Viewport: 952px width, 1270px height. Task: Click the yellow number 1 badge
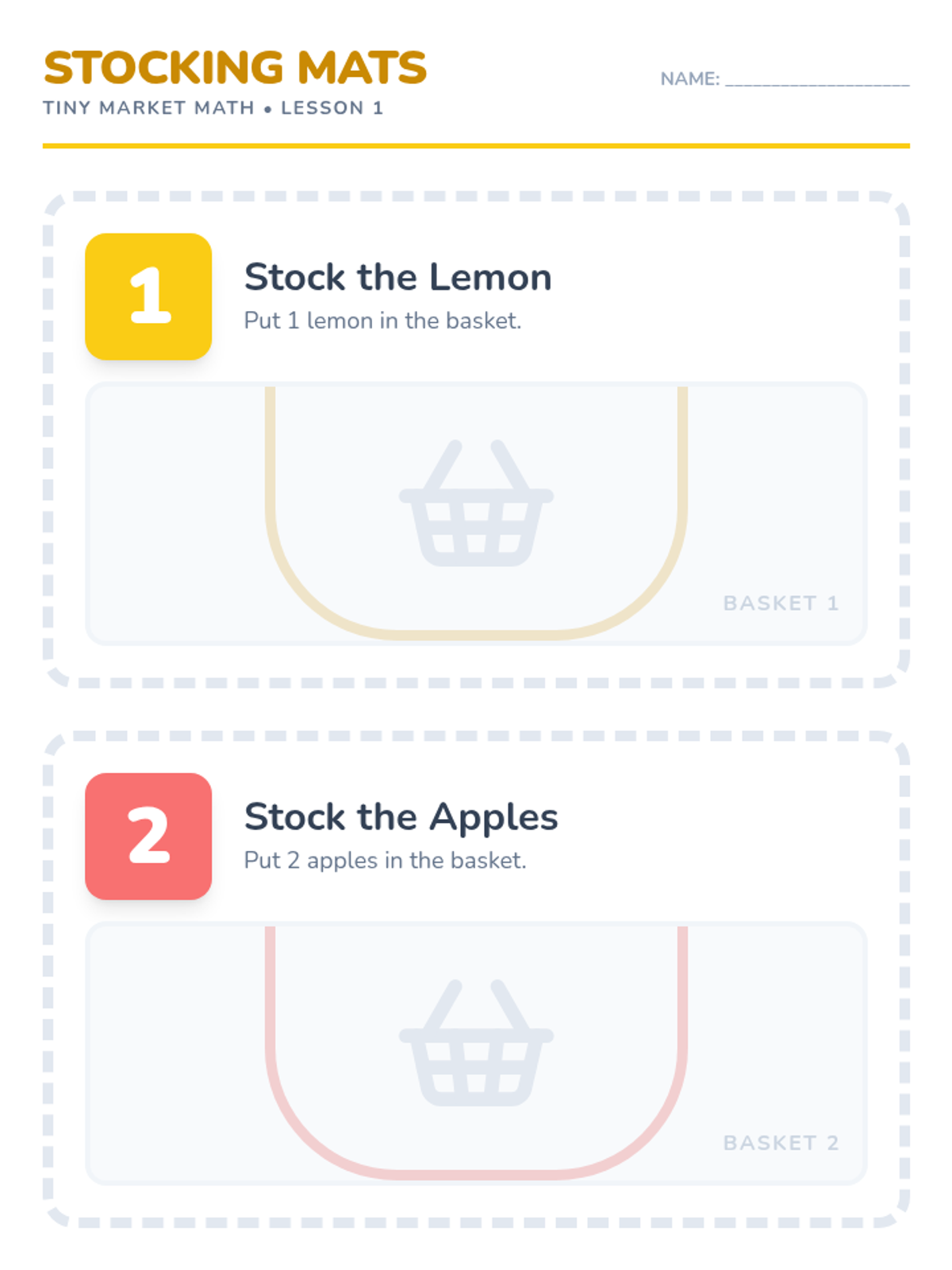click(x=148, y=296)
